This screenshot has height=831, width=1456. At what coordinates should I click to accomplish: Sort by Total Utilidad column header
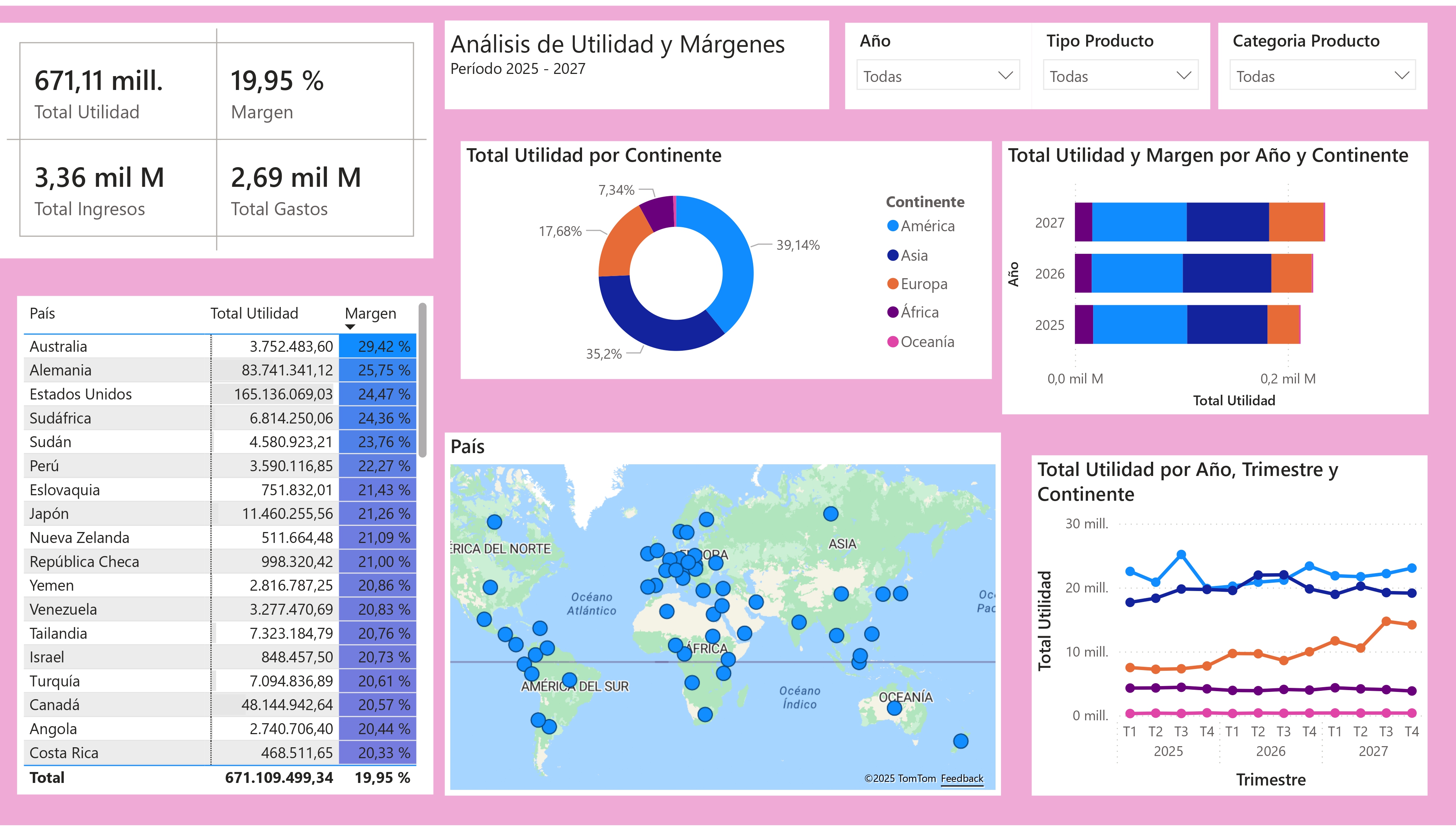click(x=254, y=313)
